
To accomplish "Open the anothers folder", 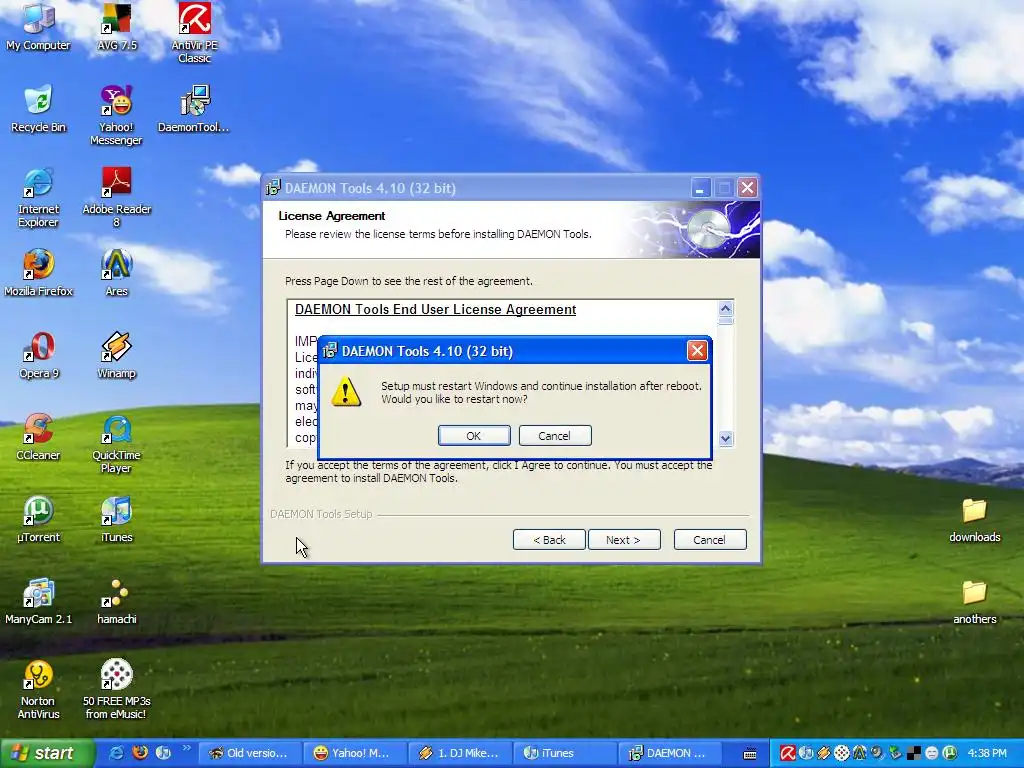I will [974, 601].
